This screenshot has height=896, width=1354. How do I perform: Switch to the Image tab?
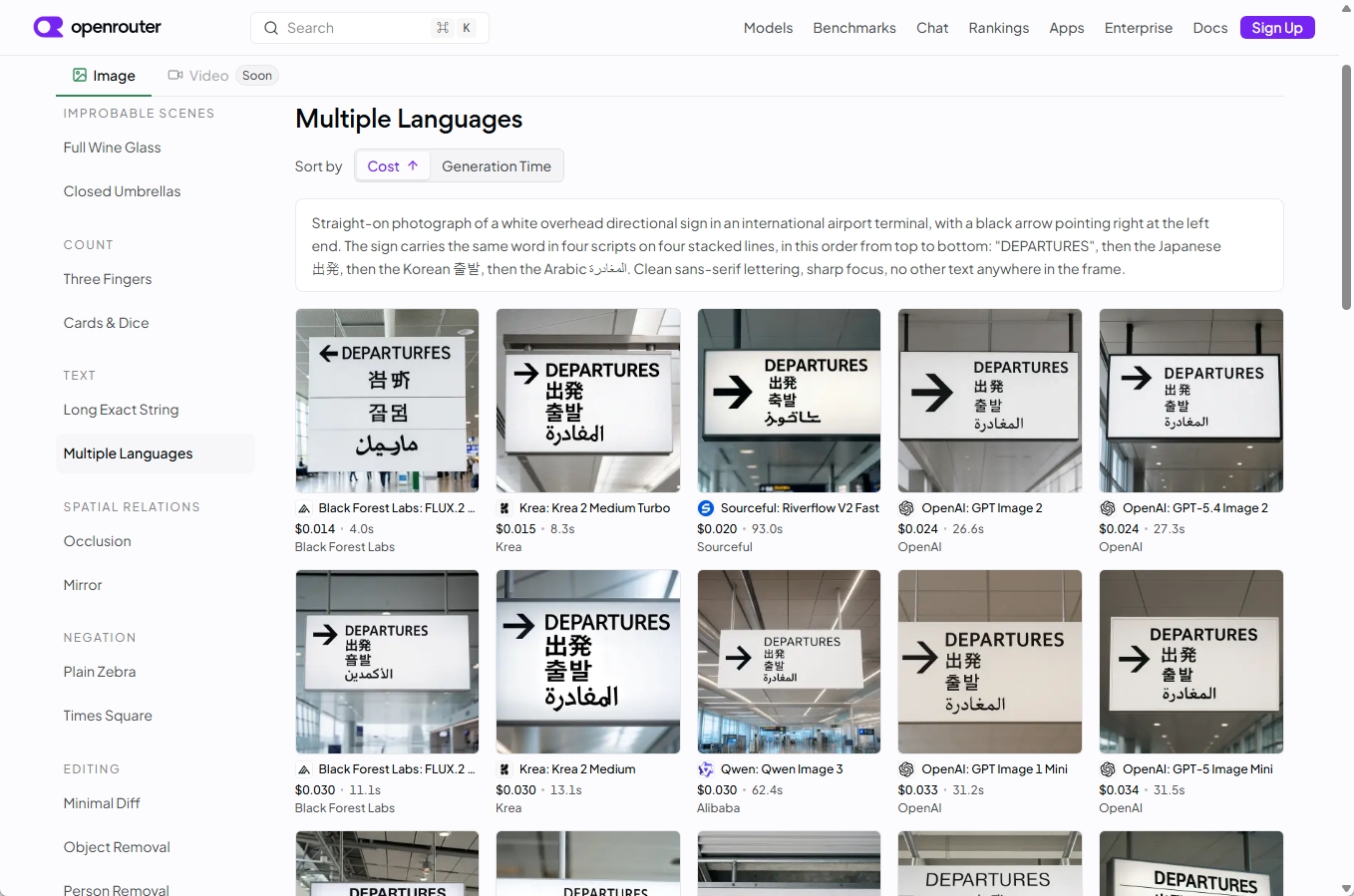pos(104,76)
